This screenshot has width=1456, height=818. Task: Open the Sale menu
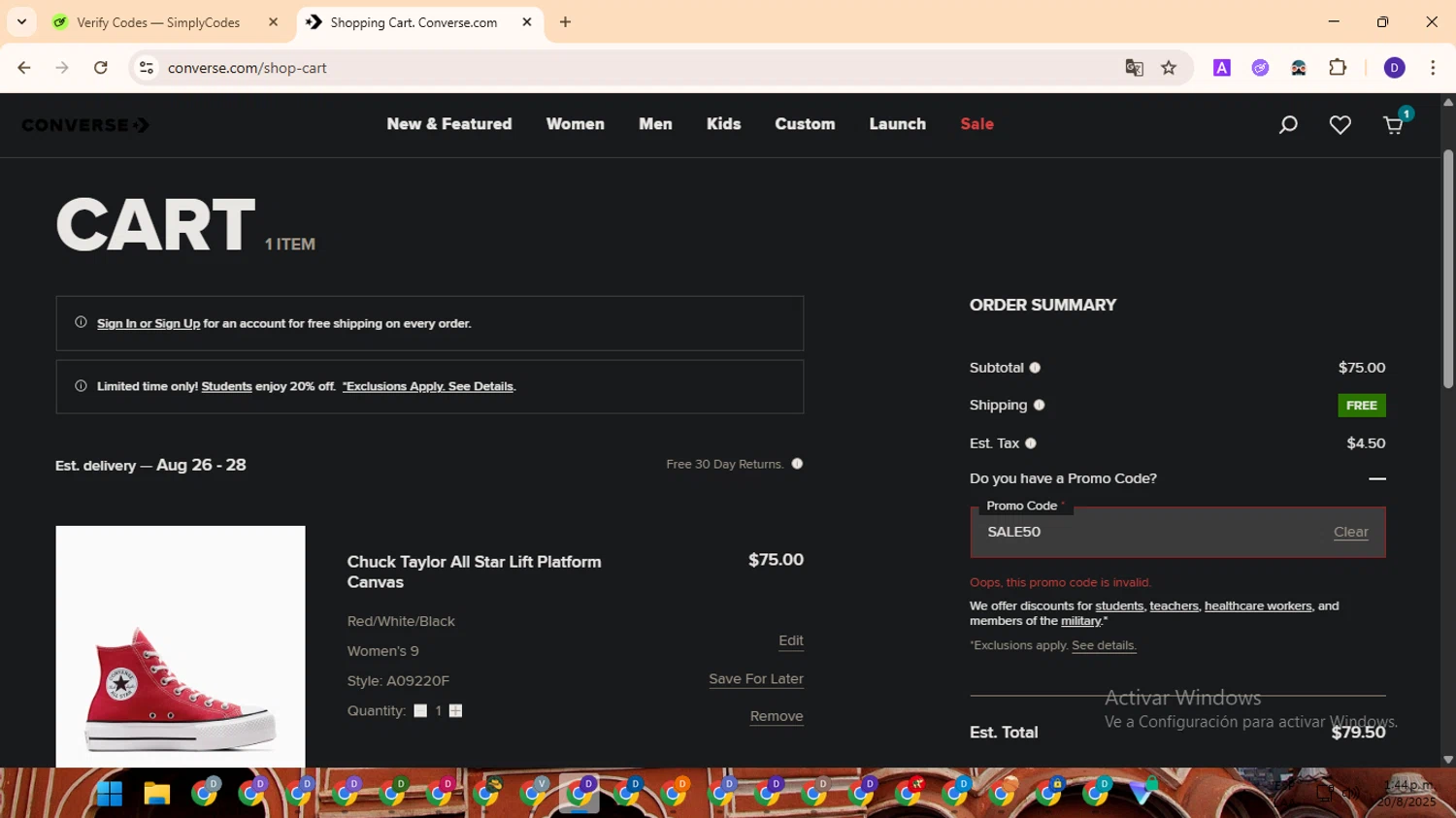[x=977, y=124]
